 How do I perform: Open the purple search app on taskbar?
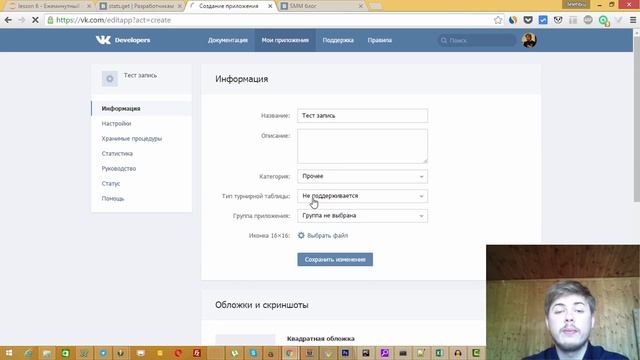tap(384, 353)
